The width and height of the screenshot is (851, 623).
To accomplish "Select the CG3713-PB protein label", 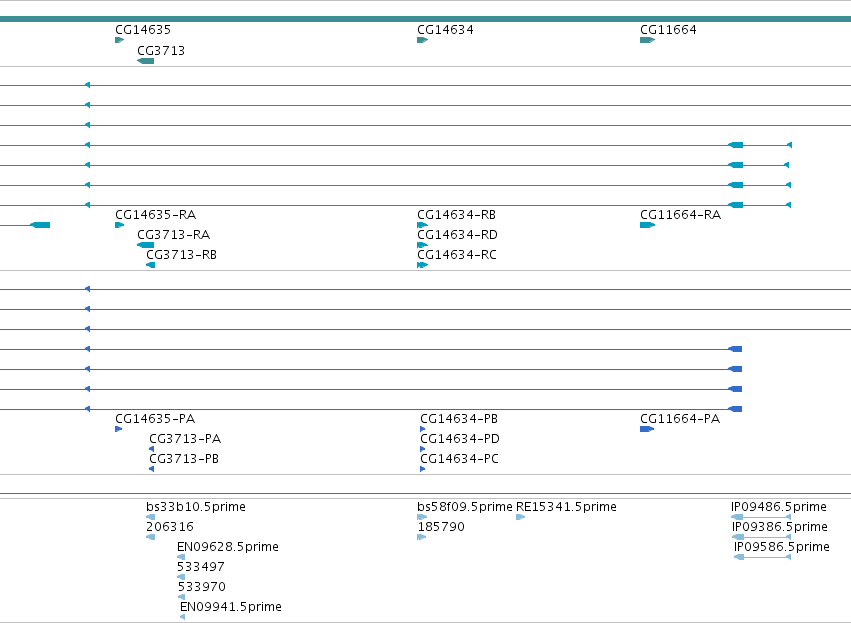I will pyautogui.click(x=183, y=459).
